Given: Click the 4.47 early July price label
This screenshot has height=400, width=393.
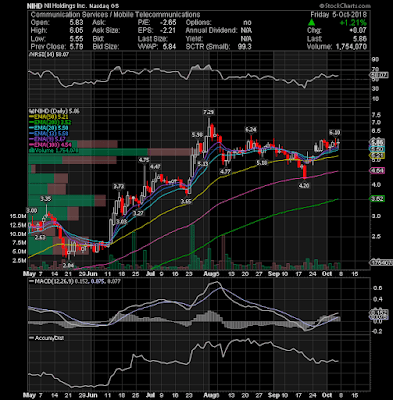Looking at the screenshot, I should pos(155,166).
